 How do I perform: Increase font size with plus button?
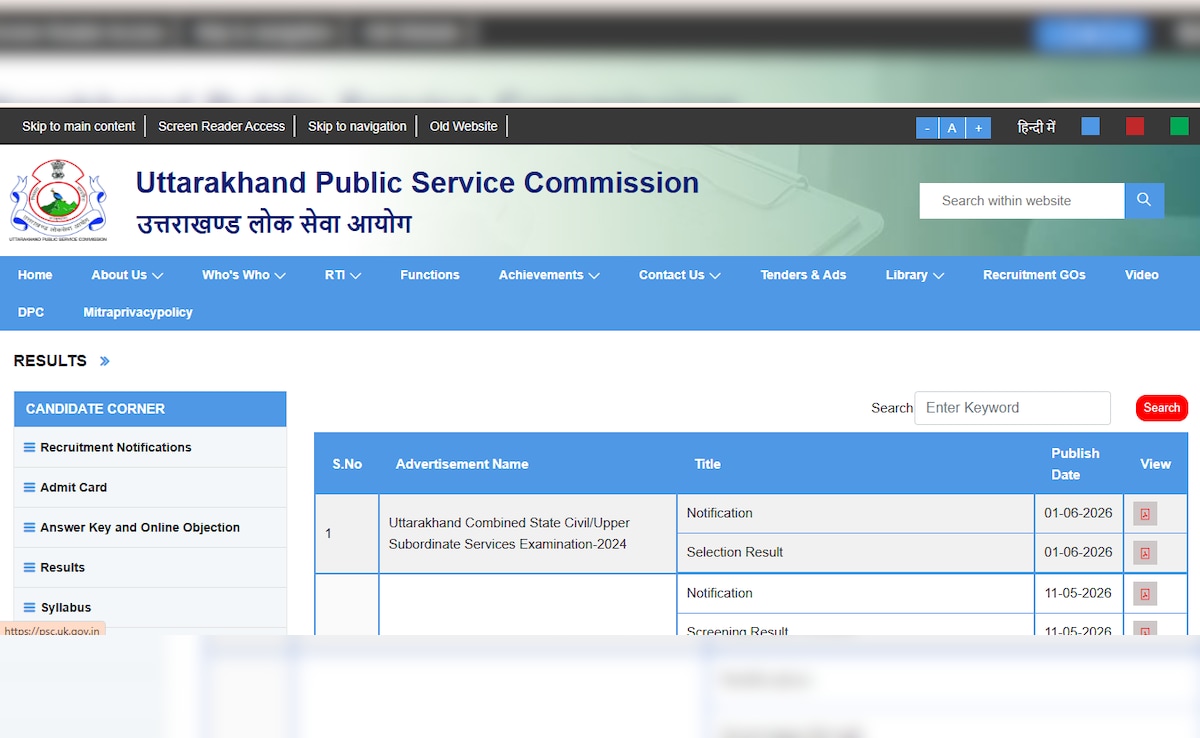coord(979,128)
